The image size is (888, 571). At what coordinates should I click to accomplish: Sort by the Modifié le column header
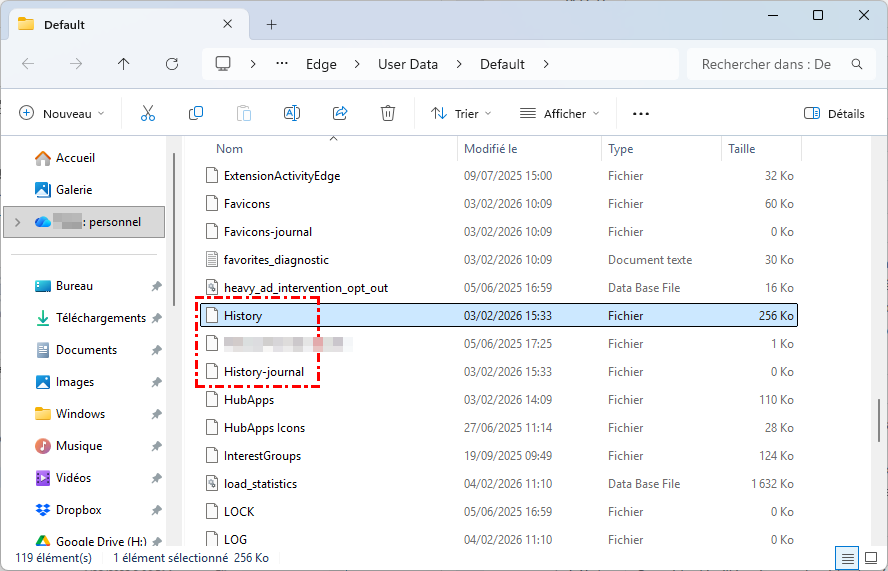click(491, 149)
